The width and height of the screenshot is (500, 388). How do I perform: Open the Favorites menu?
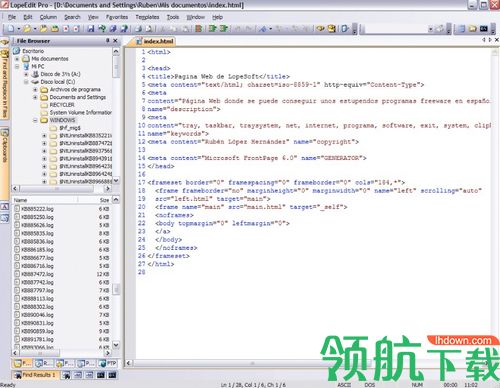click(x=117, y=17)
